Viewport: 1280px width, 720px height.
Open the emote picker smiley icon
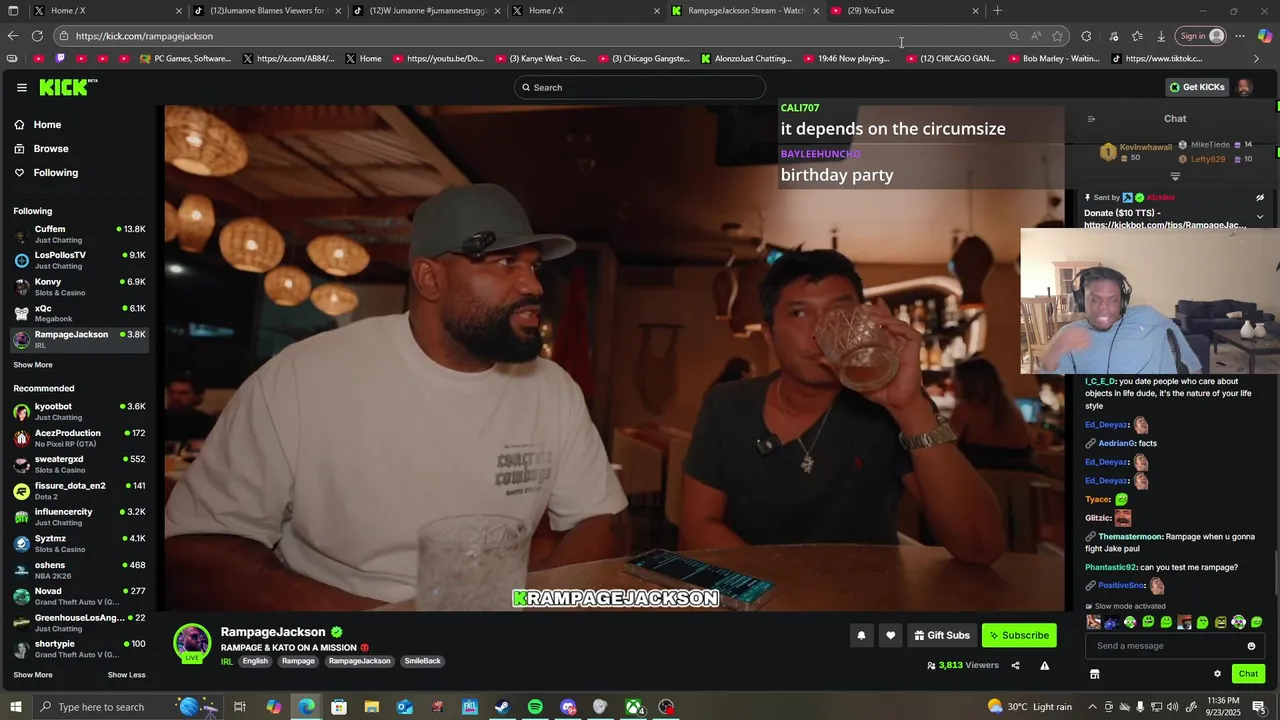click(x=1251, y=646)
